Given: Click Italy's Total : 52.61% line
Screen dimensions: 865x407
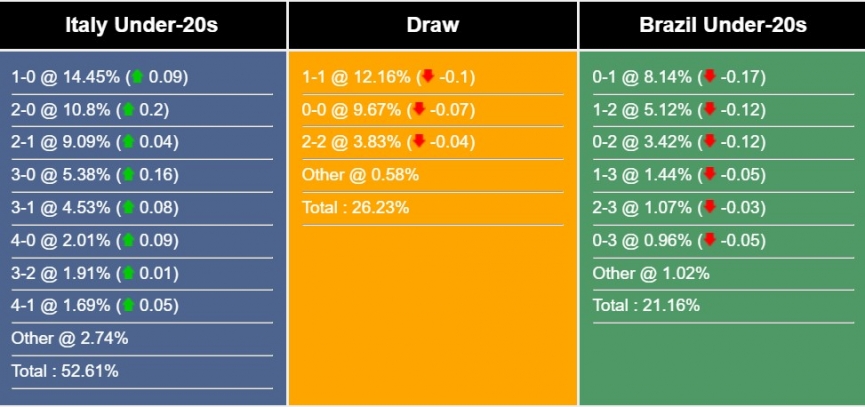Looking at the screenshot, I should click(65, 371).
